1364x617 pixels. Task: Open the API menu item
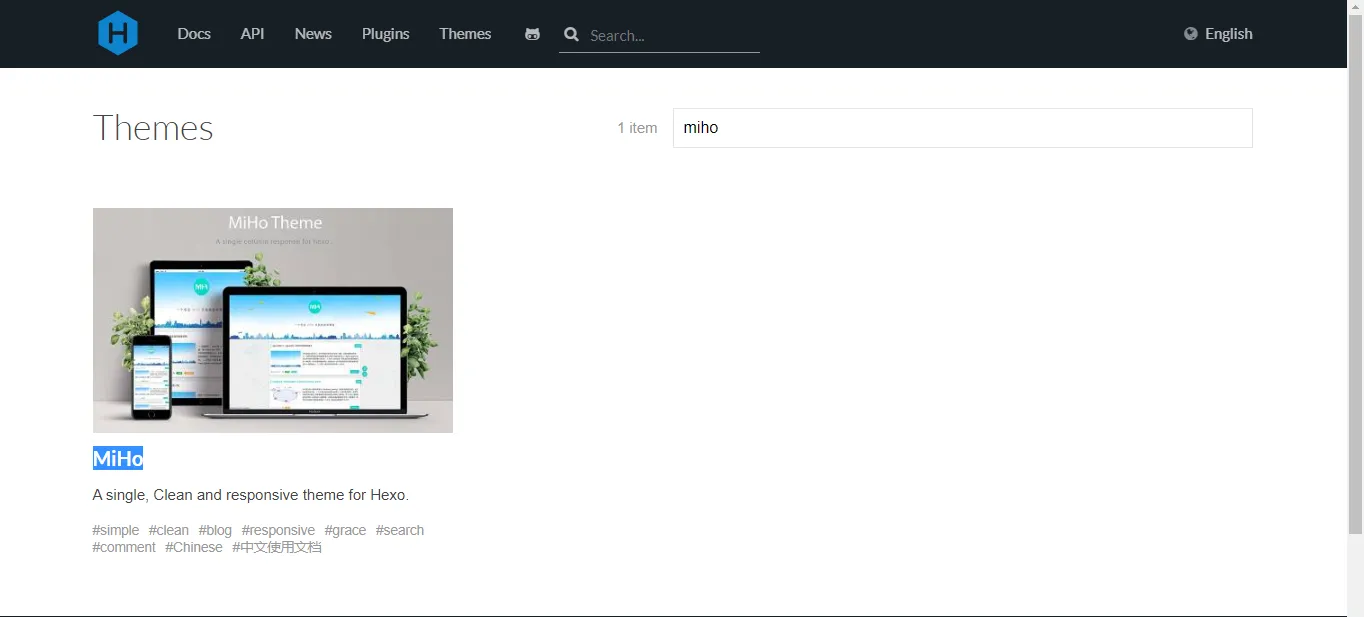coord(252,34)
